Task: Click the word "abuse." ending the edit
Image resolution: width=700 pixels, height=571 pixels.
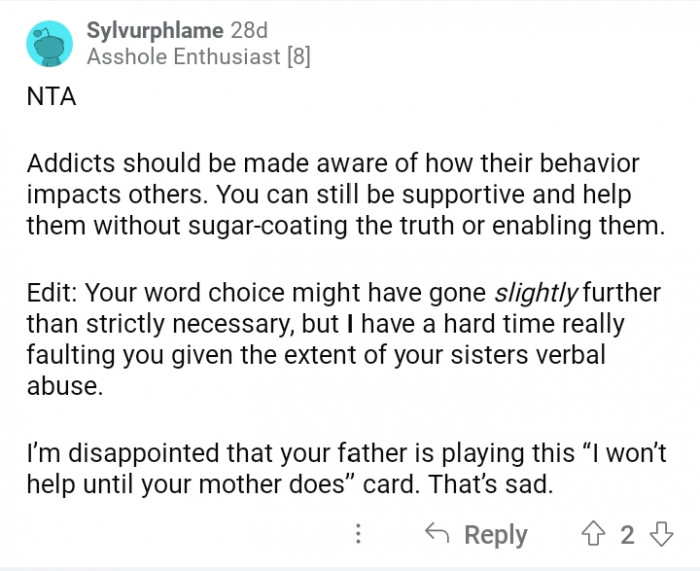Action: tap(64, 387)
